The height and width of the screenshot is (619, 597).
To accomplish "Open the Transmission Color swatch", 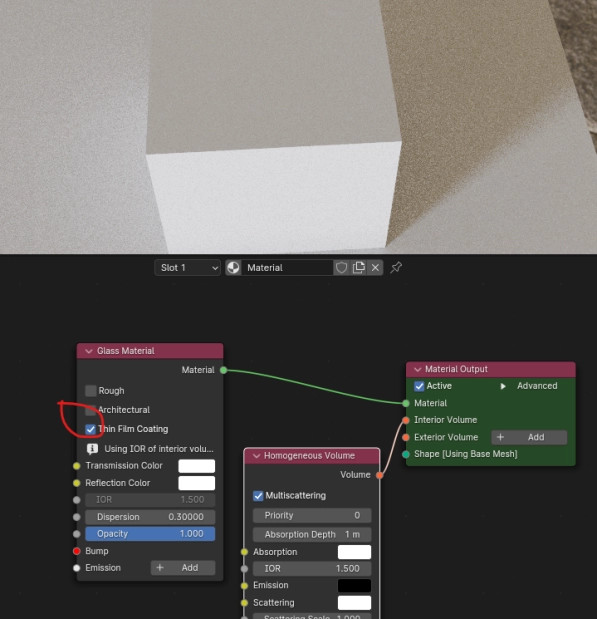I will [x=197, y=466].
